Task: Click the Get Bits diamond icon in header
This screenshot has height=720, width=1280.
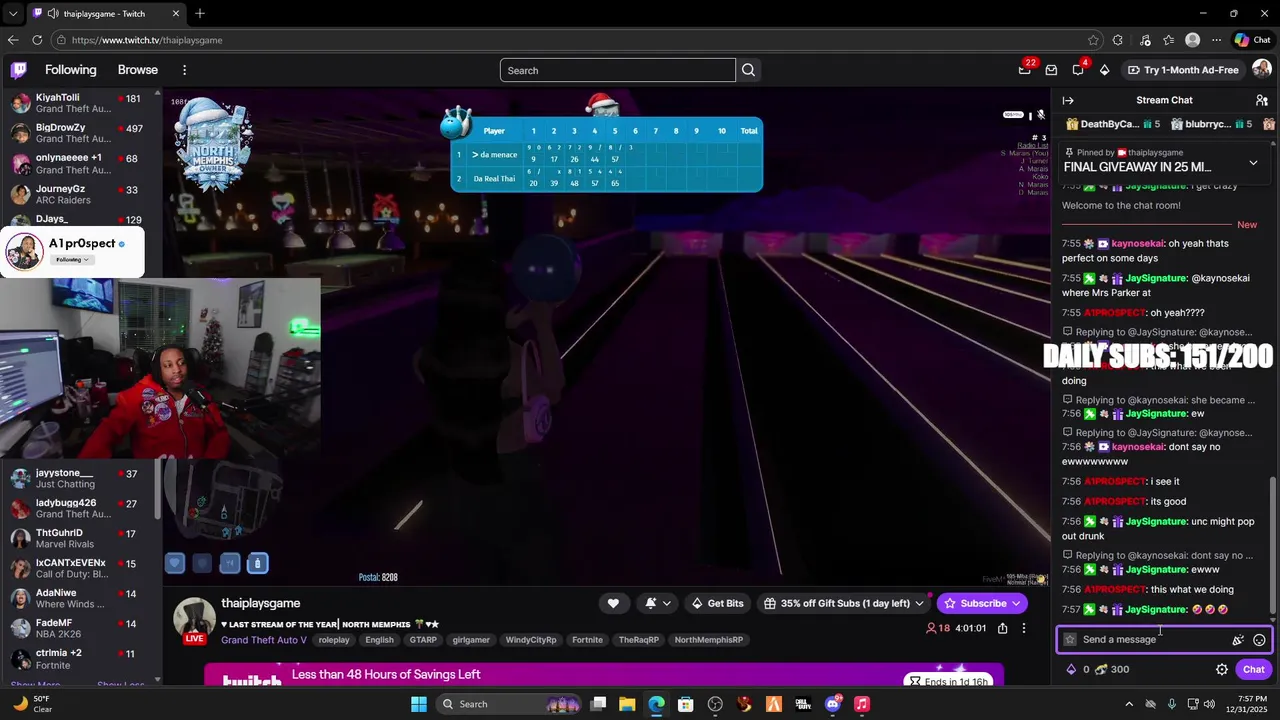Action: pyautogui.click(x=1104, y=70)
